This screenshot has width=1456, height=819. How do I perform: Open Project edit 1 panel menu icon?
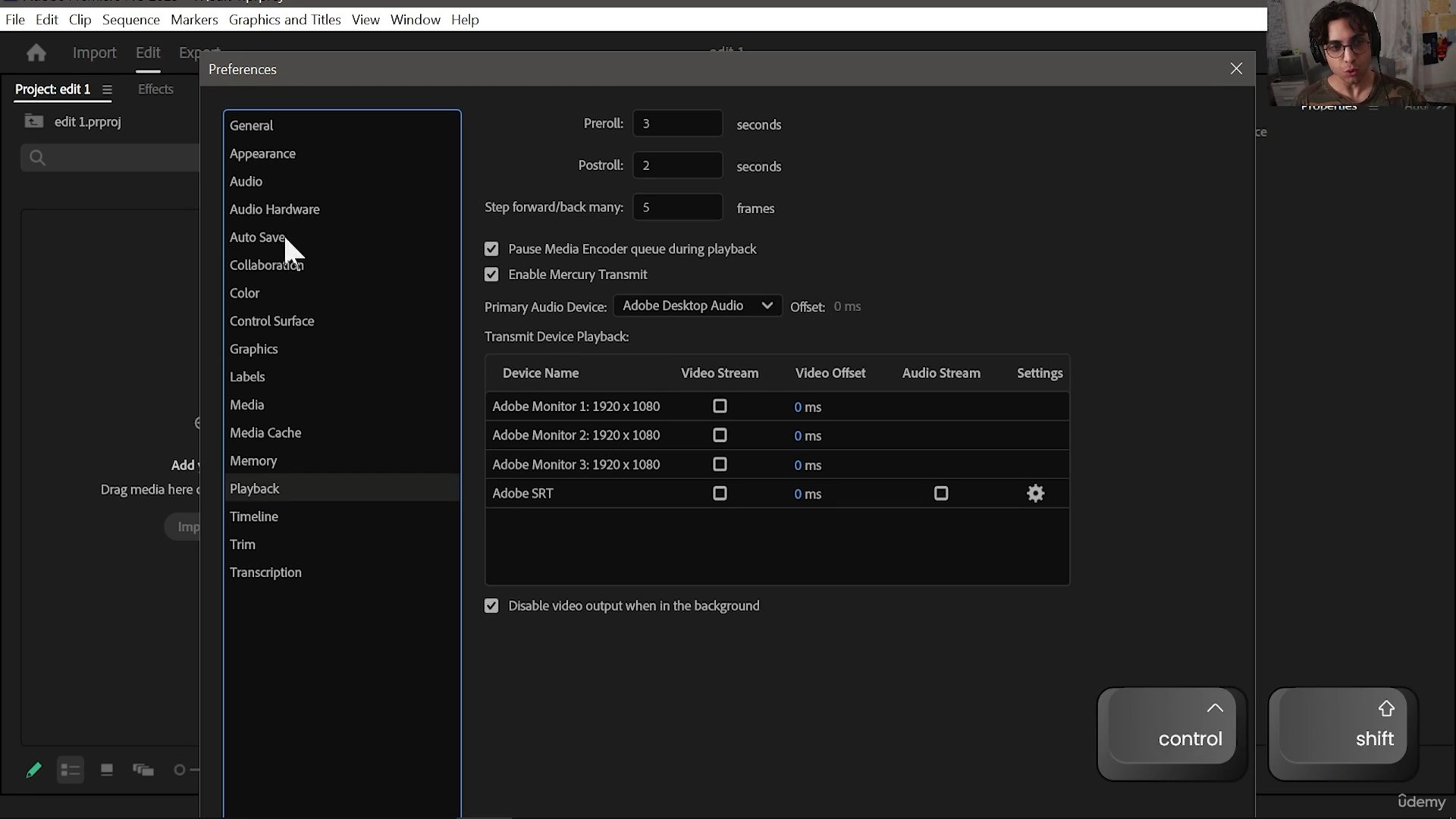click(107, 89)
